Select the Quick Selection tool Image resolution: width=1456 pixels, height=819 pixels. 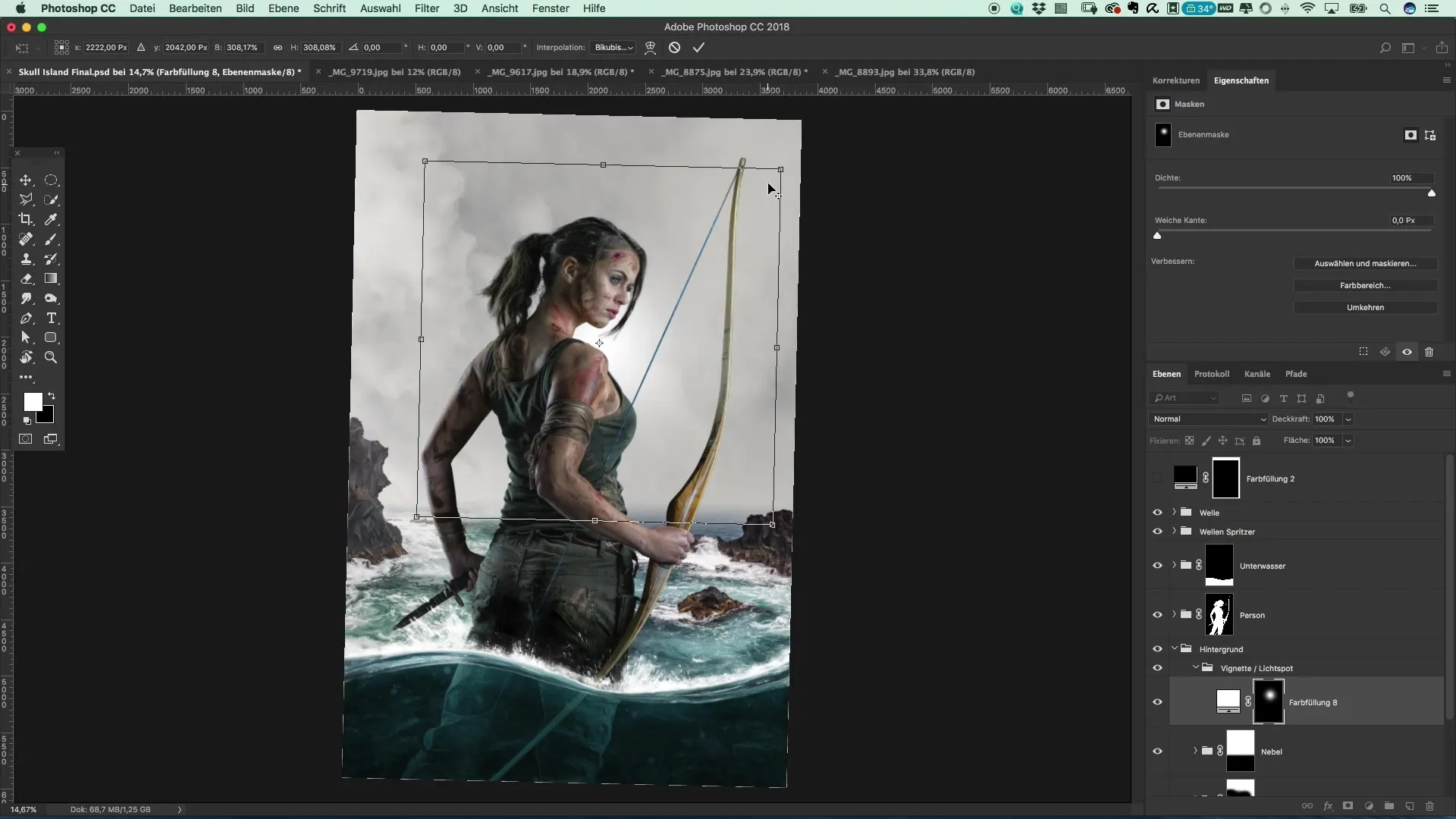coord(51,199)
